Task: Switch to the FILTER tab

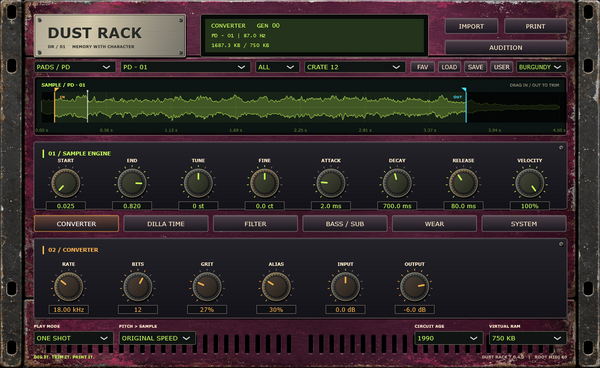Action: pos(255,224)
